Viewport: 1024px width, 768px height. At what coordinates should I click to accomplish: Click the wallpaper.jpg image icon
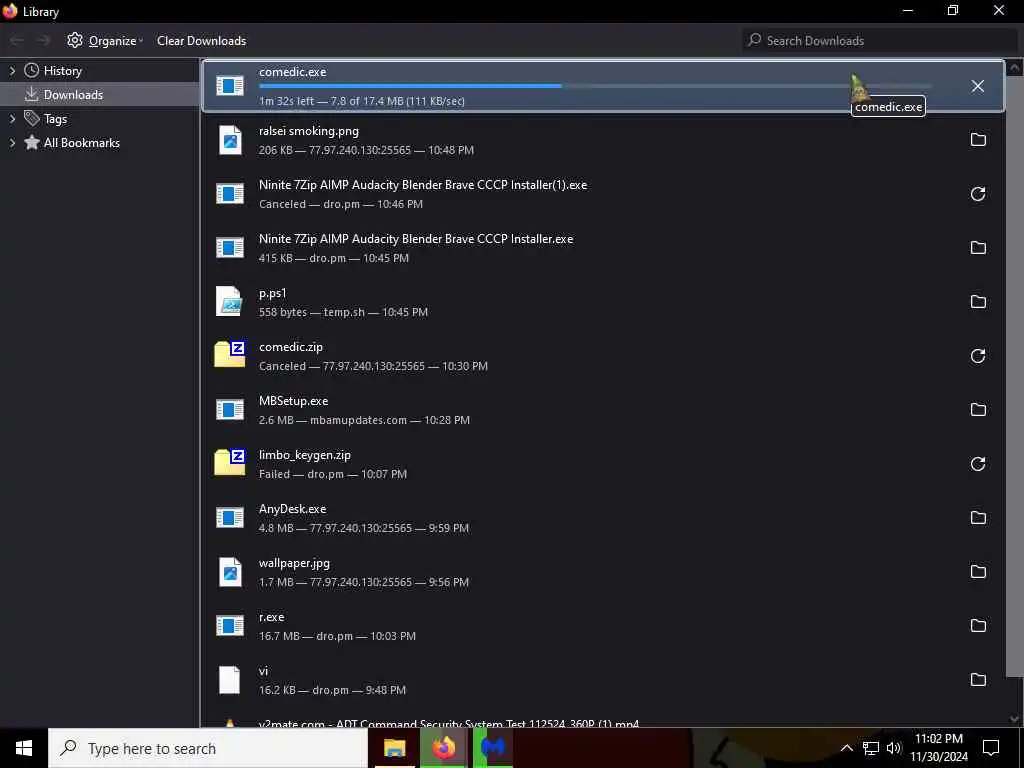coord(230,571)
